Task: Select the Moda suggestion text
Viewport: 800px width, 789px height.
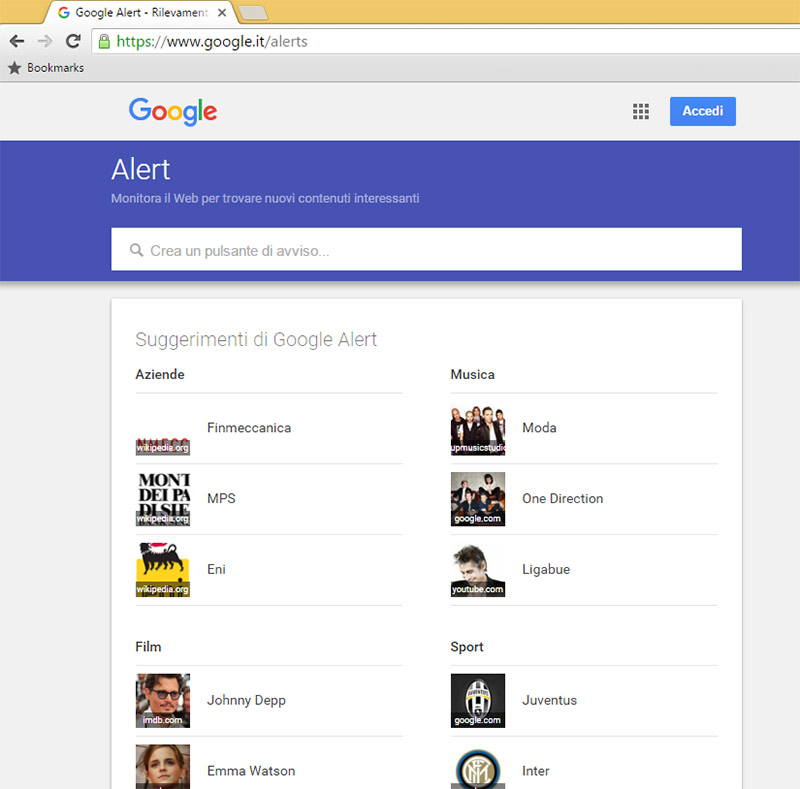Action: 539,428
